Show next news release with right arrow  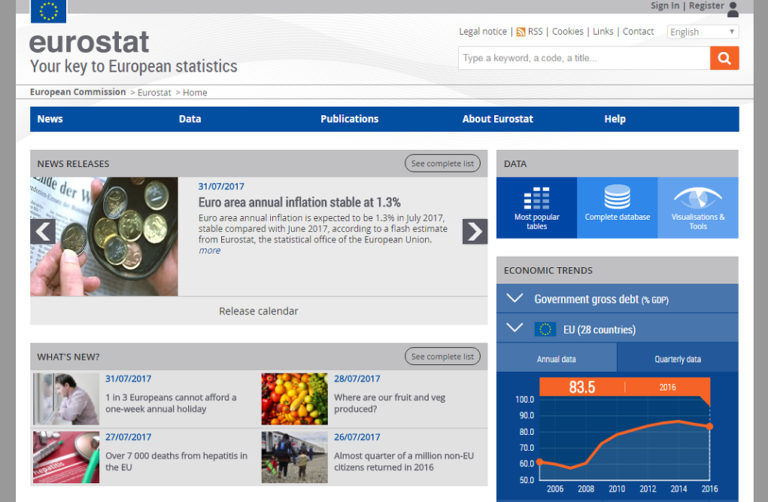(x=475, y=231)
